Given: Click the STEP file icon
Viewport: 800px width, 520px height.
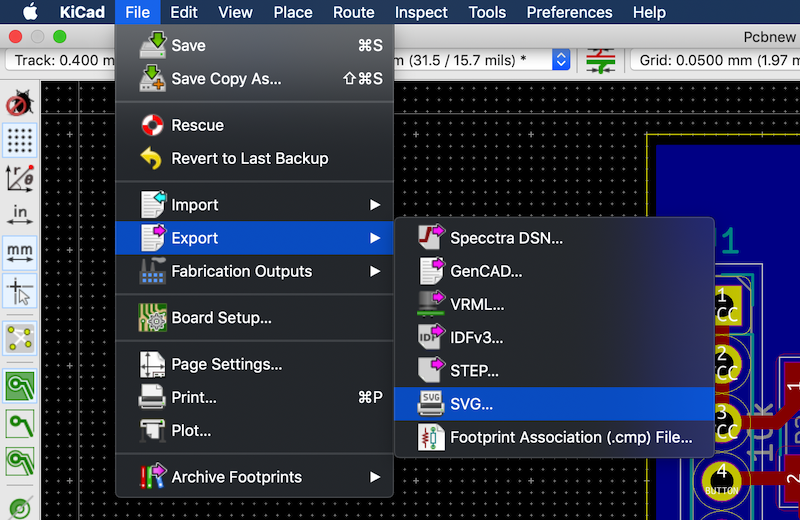Looking at the screenshot, I should coord(431,370).
